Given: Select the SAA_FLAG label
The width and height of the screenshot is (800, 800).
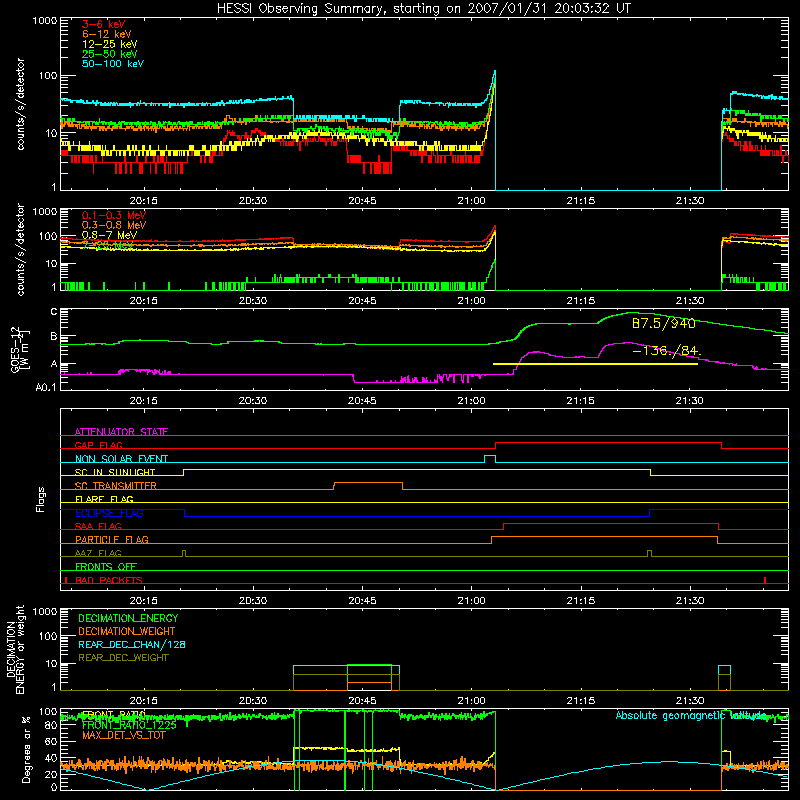Looking at the screenshot, I should (x=98, y=526).
